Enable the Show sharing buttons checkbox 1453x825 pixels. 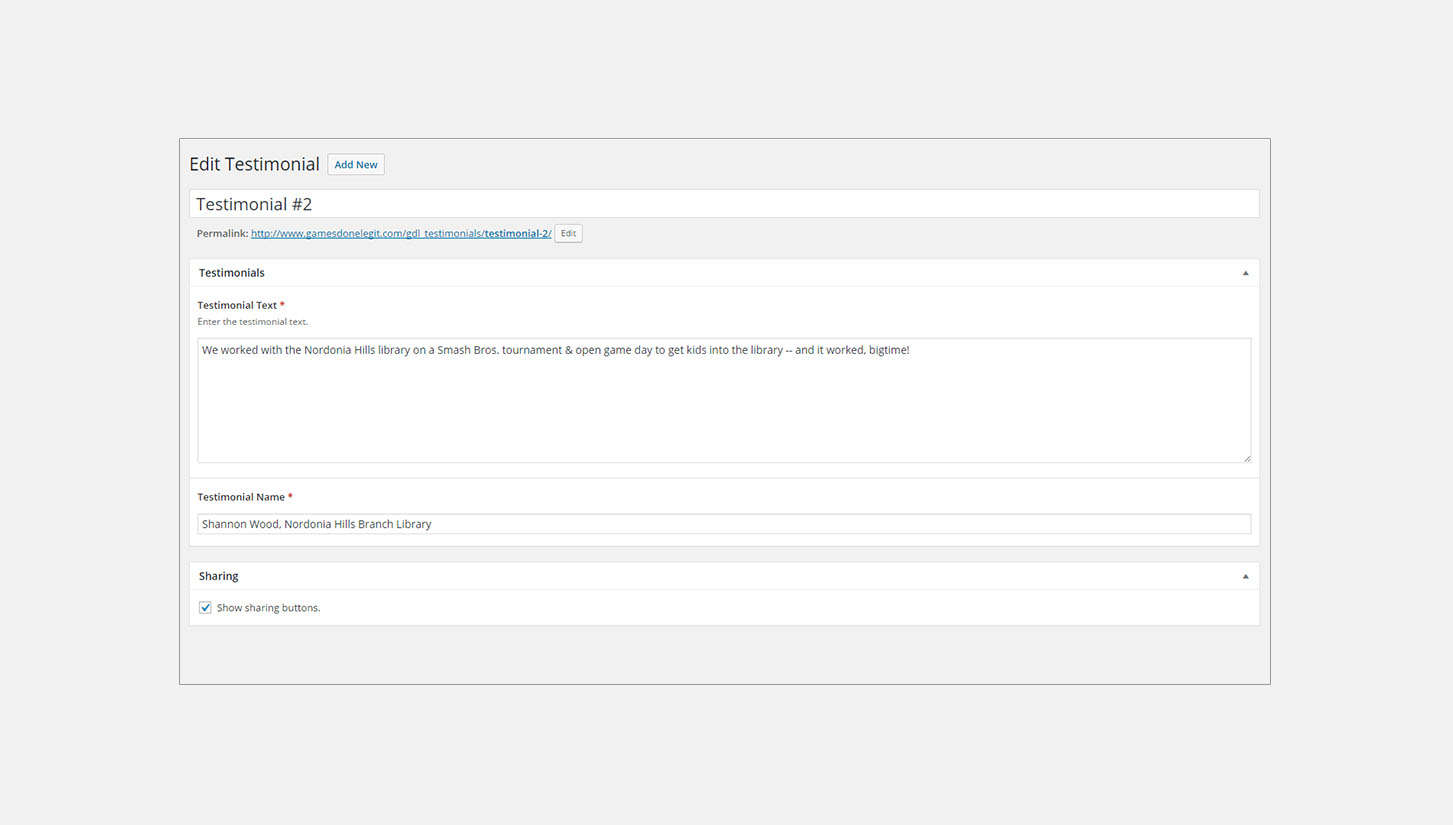[x=205, y=607]
